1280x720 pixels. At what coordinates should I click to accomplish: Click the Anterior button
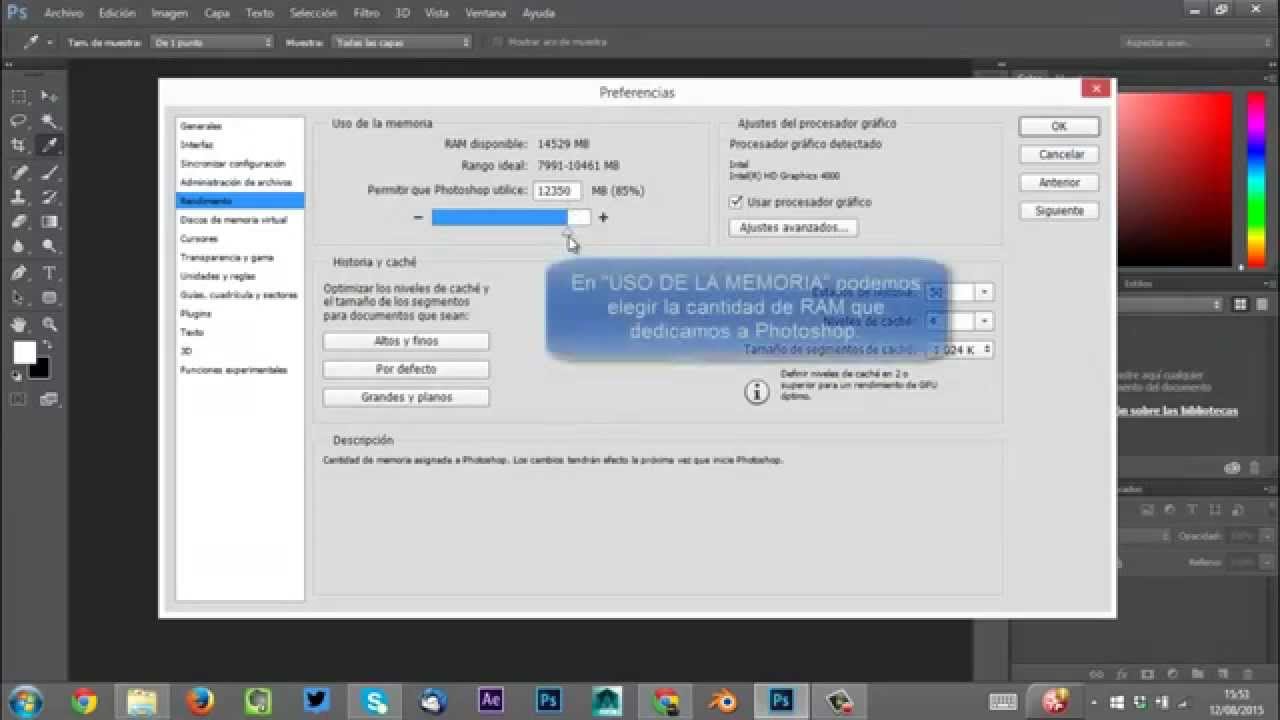pos(1059,183)
